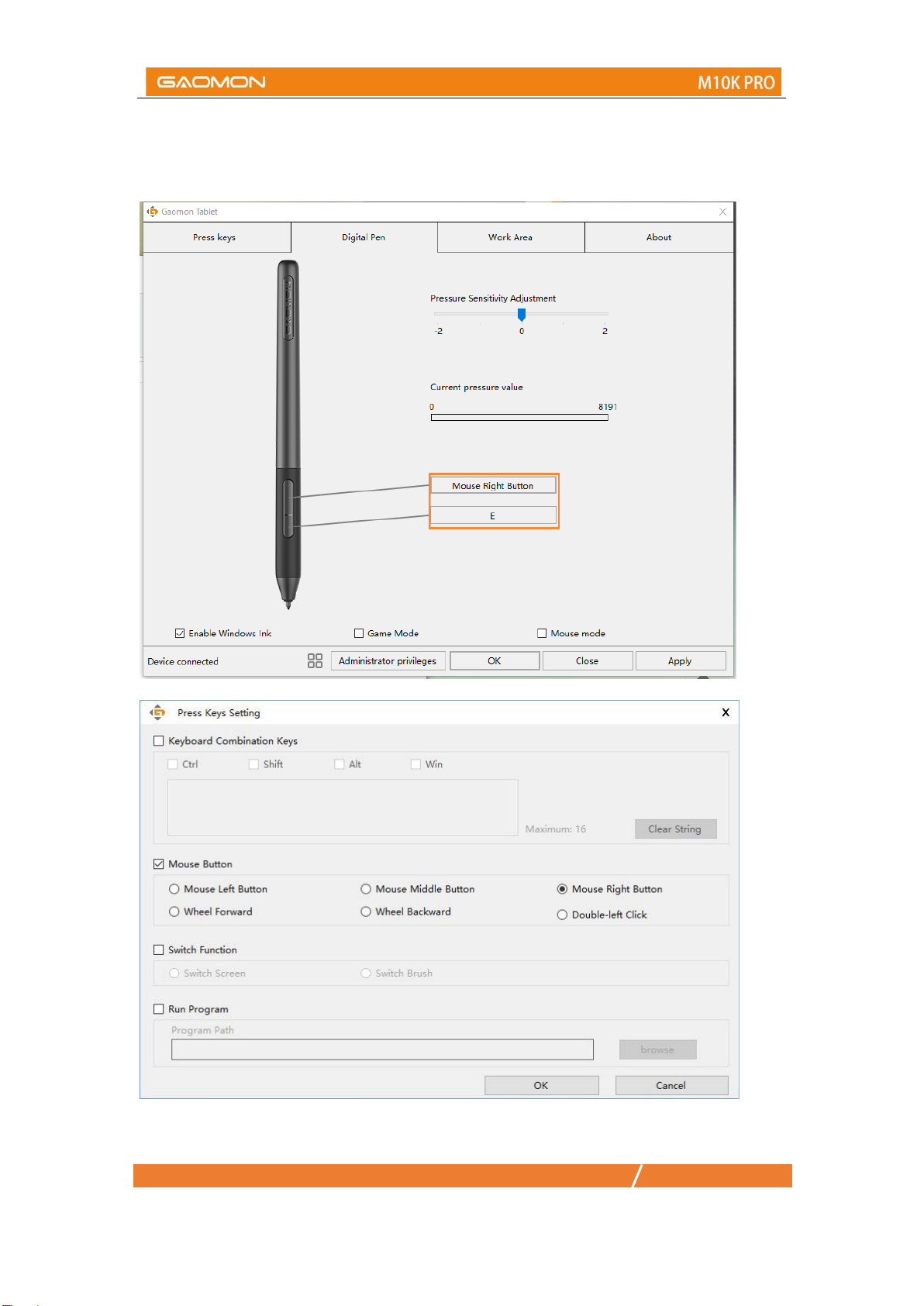This screenshot has width=924, height=1306.
Task: Click the Device connected status text
Action: tap(183, 661)
